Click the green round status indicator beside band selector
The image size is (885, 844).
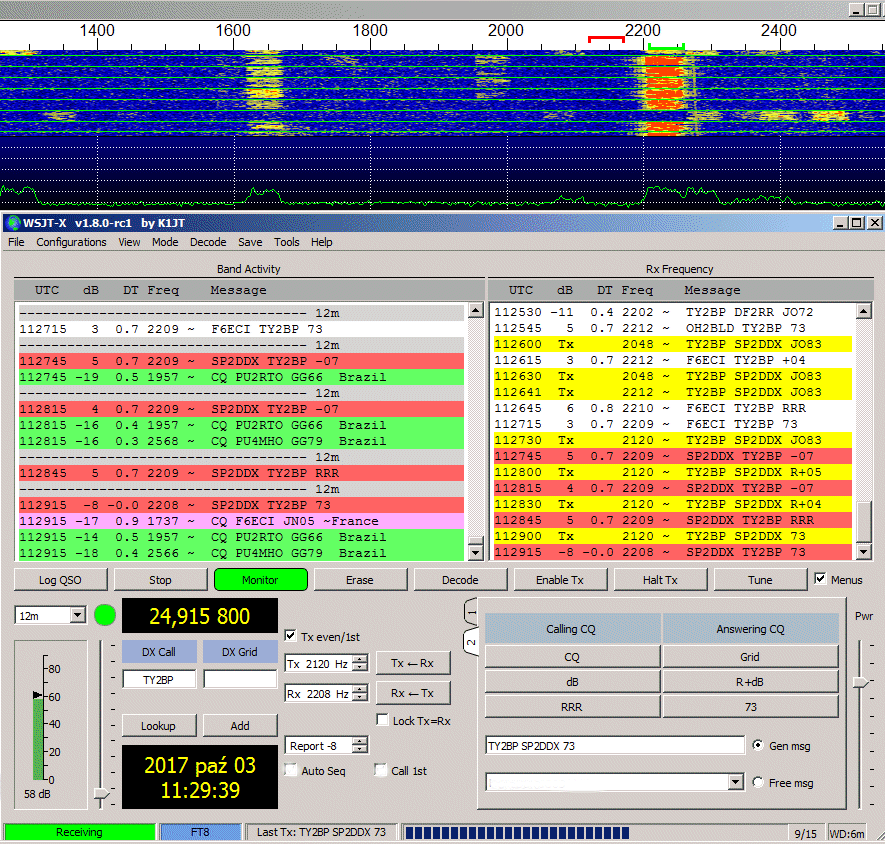click(105, 616)
